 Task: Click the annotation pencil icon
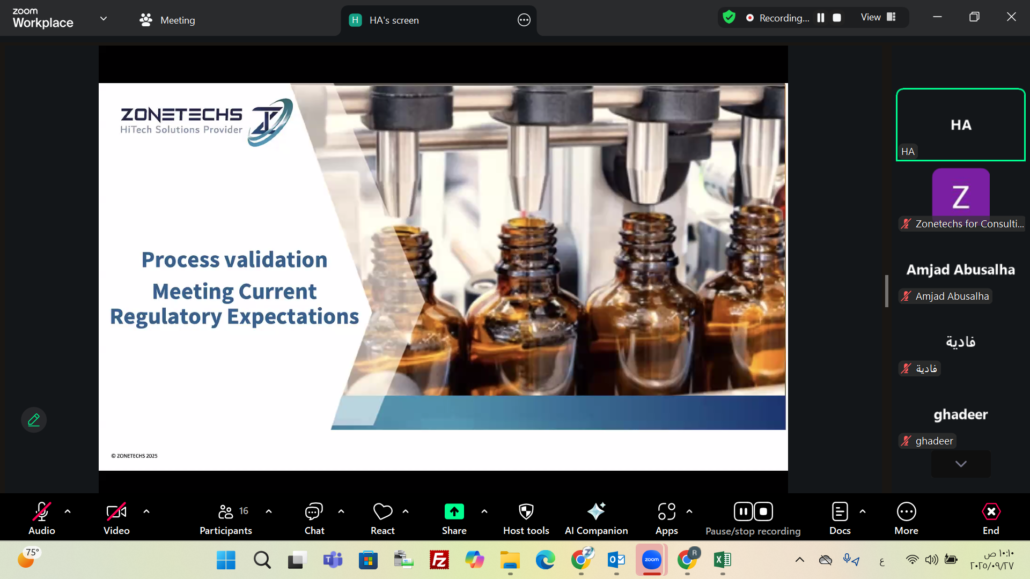pos(34,420)
